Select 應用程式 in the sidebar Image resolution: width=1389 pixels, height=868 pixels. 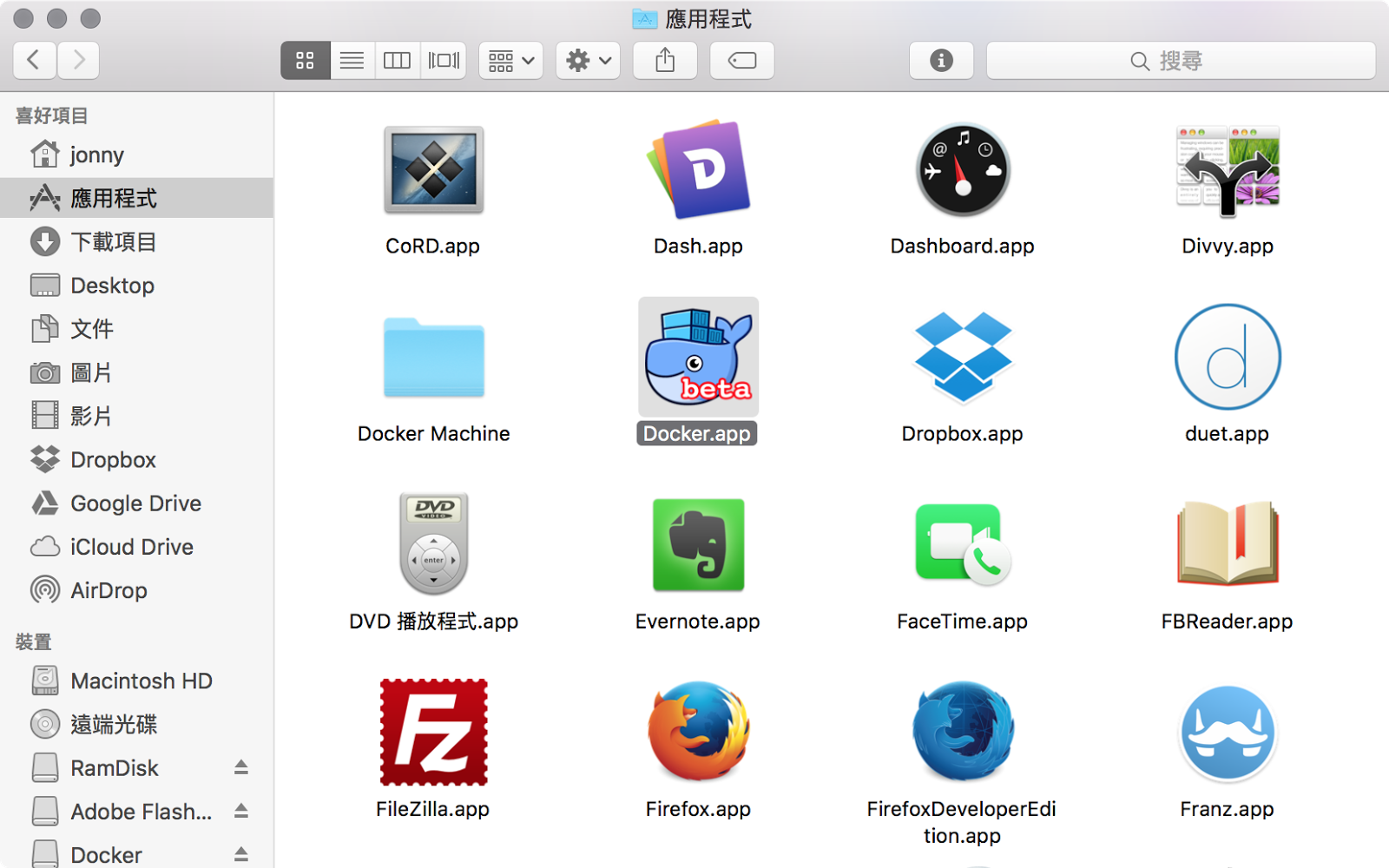coord(137,198)
